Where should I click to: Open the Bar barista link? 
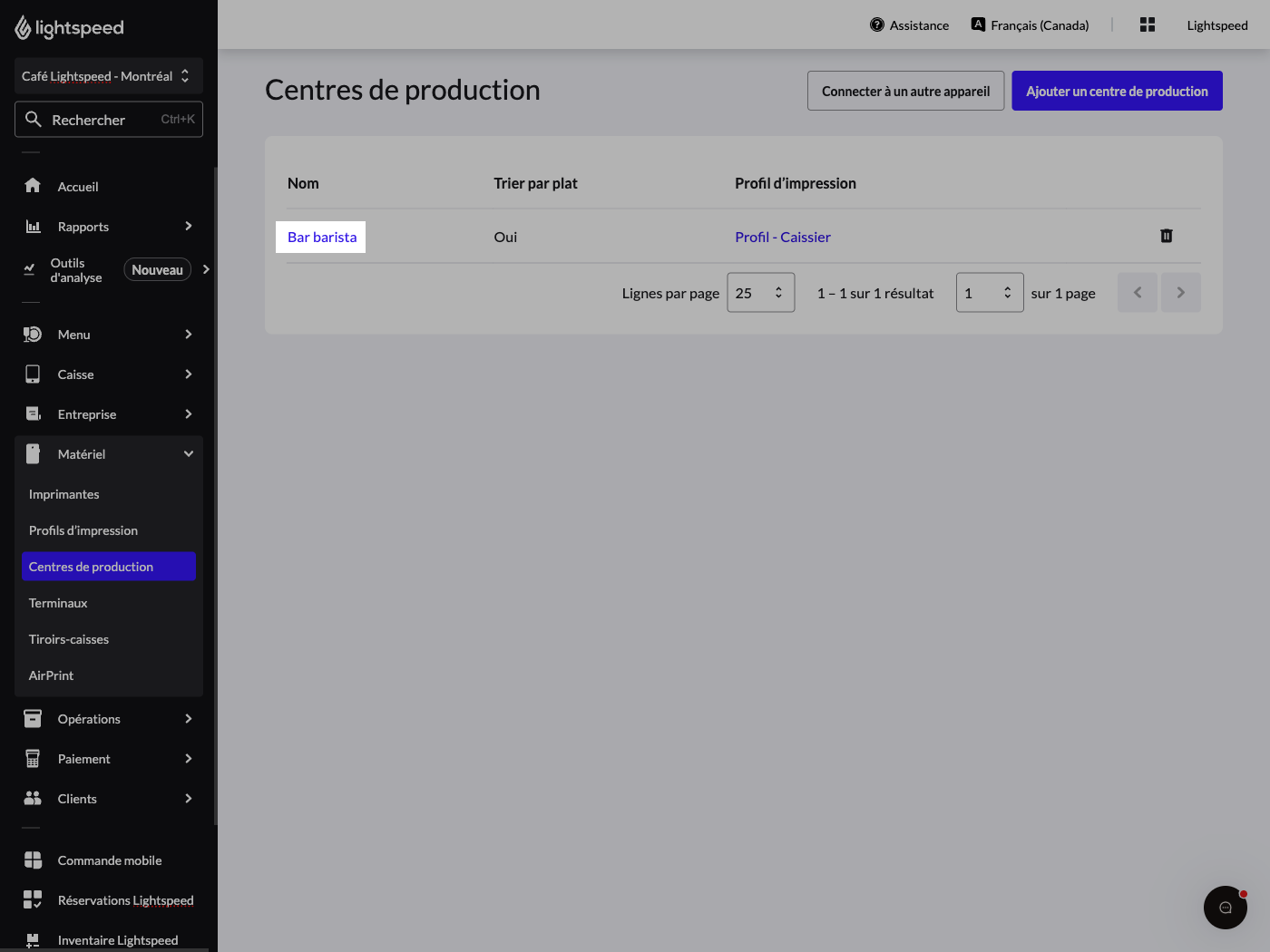322,237
